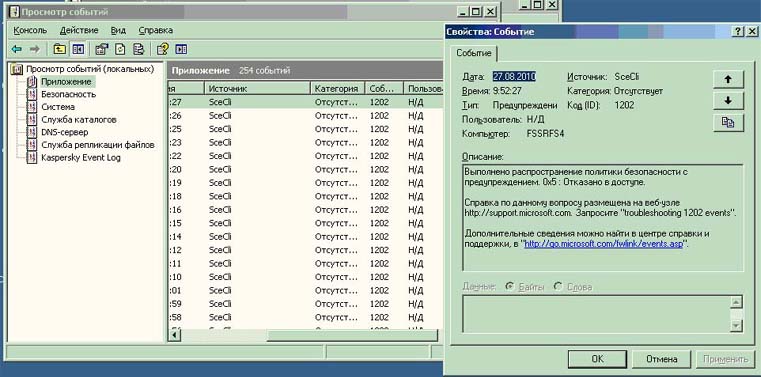Select Kaspersky Event Log in the tree
761x377 pixels.
coord(81,157)
